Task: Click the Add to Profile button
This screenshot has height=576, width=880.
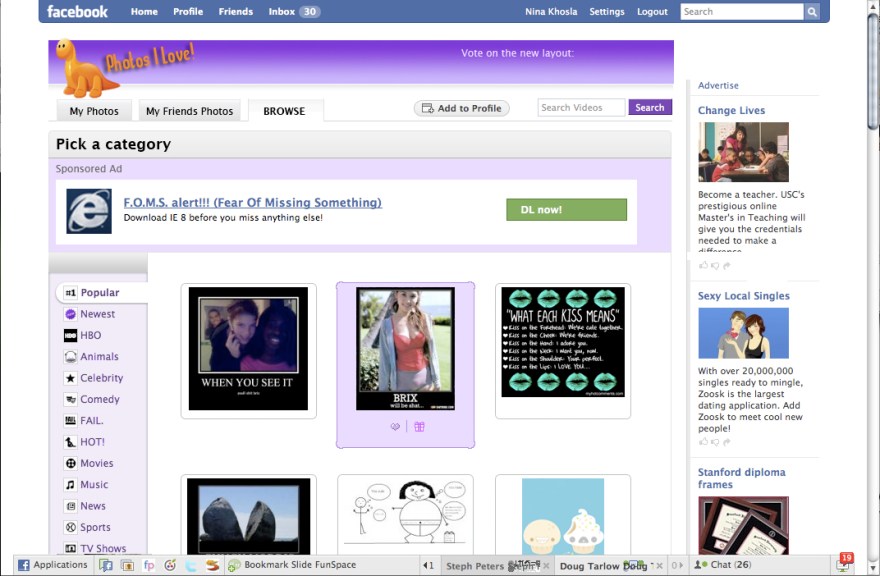Action: point(461,108)
